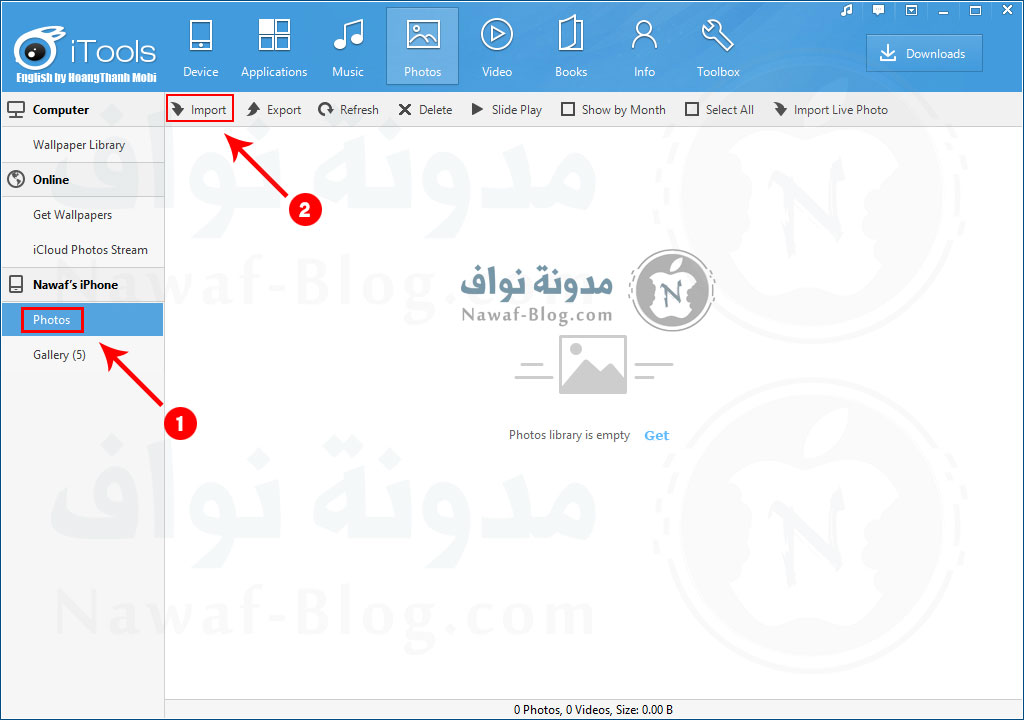Screen dimensions: 1024x720
Task: Click the Get link
Action: 656,435
